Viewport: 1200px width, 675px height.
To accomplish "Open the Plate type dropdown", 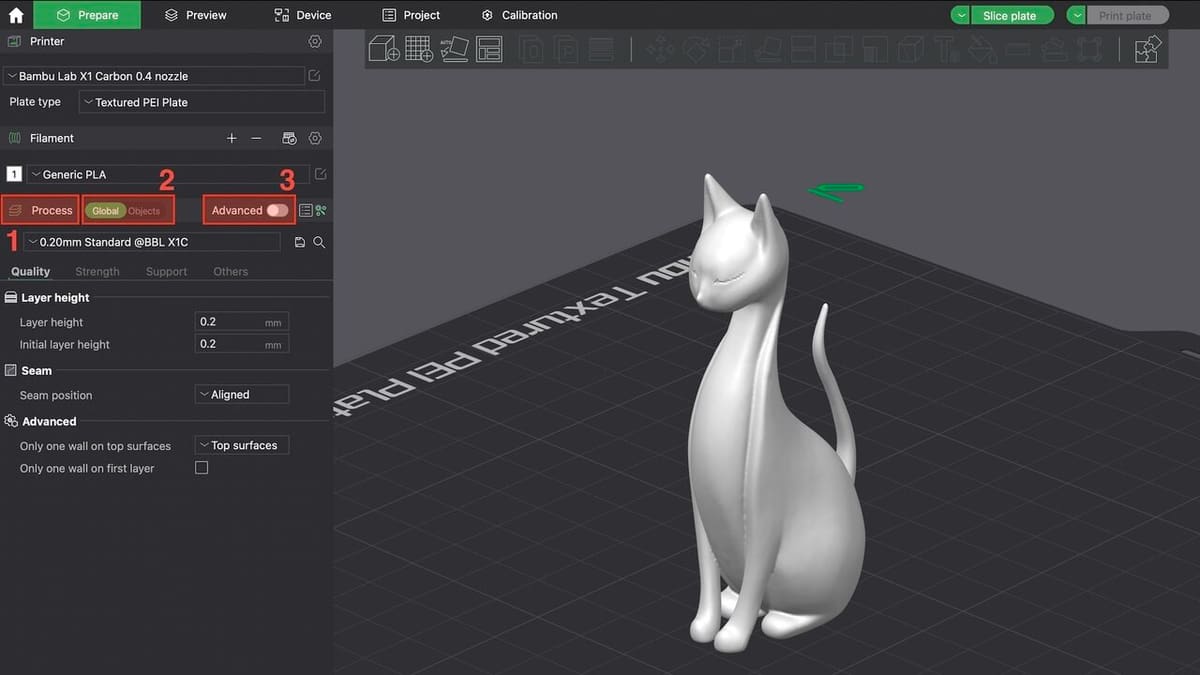I will click(x=202, y=102).
